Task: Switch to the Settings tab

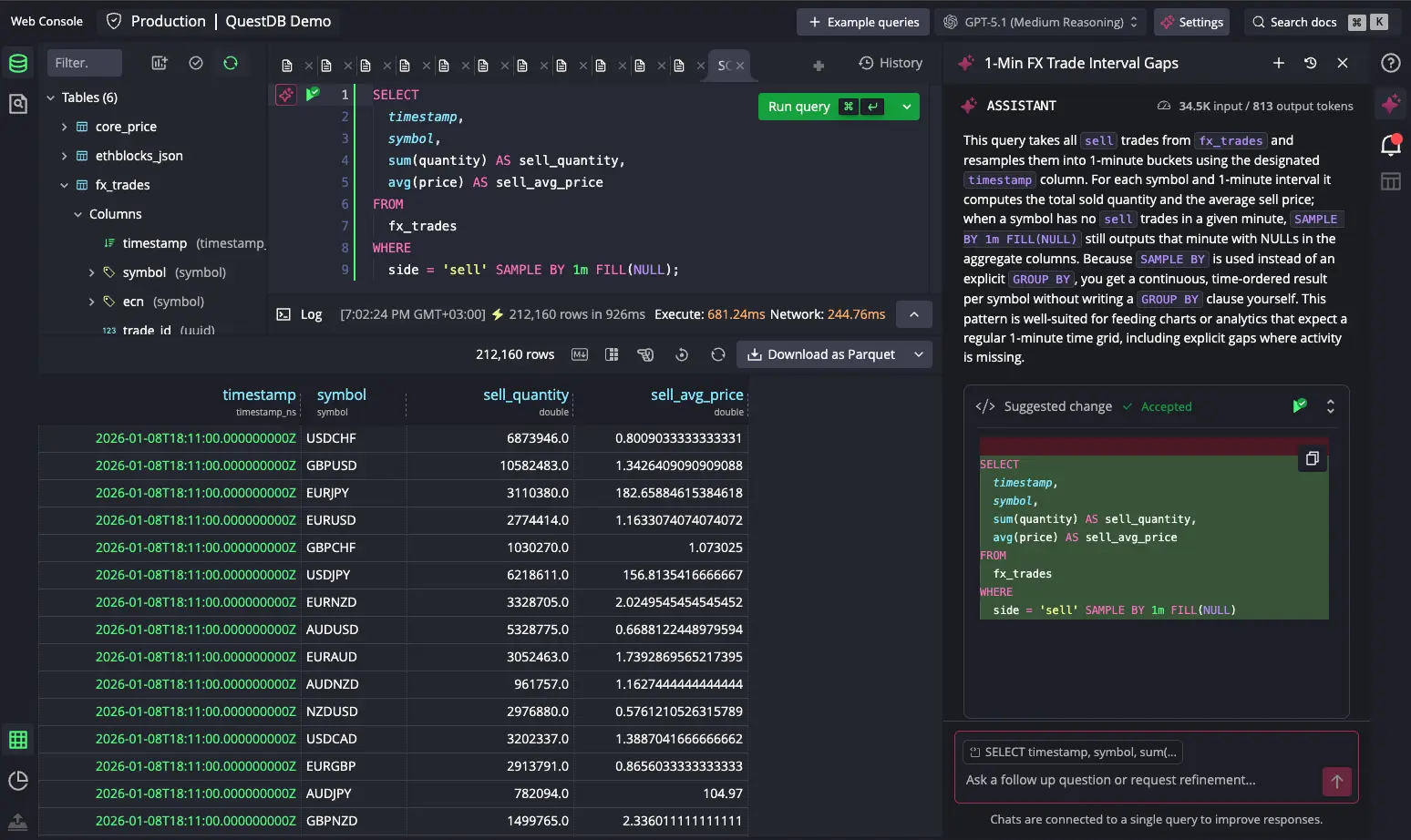Action: (x=1191, y=21)
